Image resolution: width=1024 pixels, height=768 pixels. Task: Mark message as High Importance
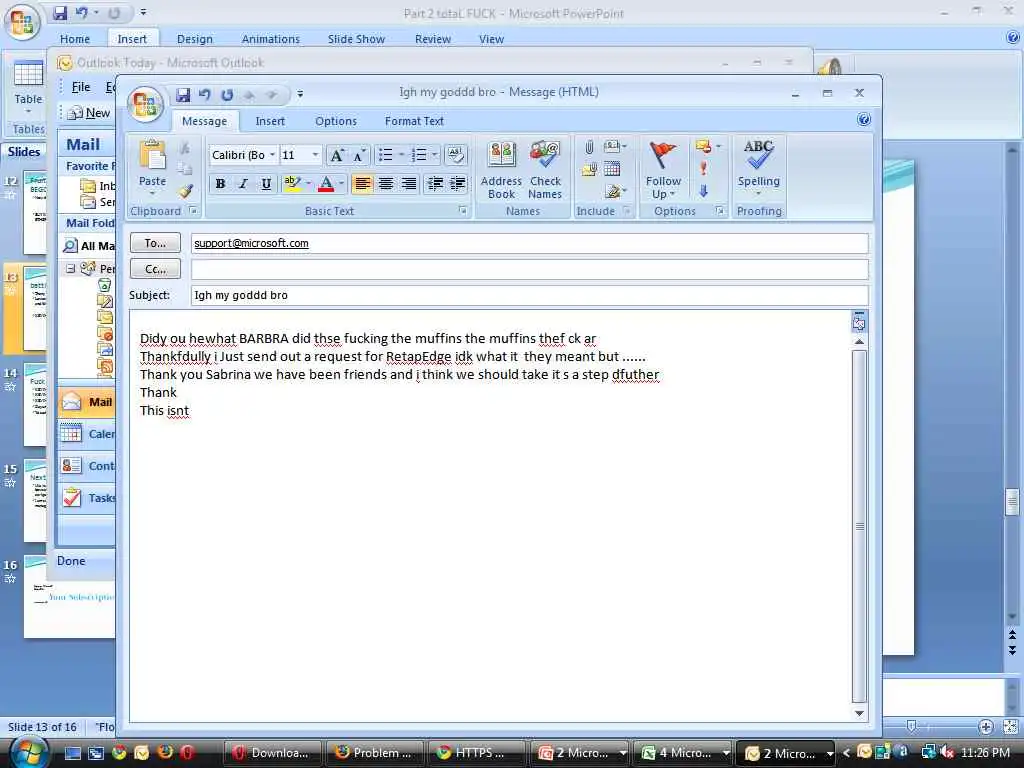coord(703,168)
